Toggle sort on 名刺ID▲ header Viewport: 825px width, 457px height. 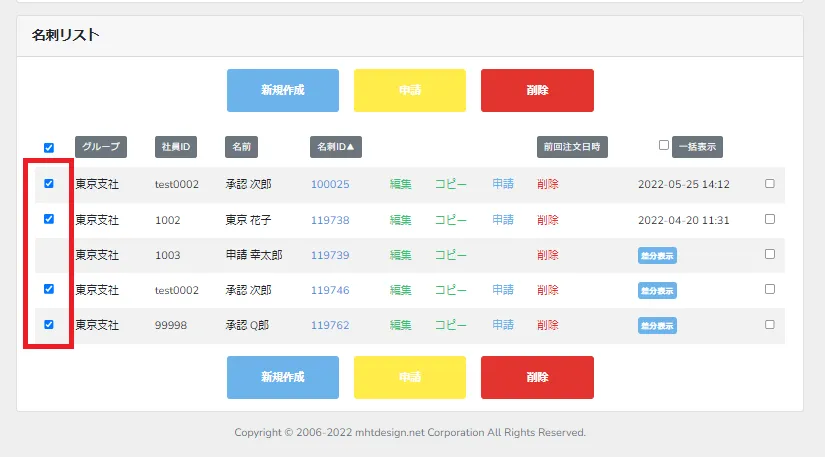click(336, 147)
